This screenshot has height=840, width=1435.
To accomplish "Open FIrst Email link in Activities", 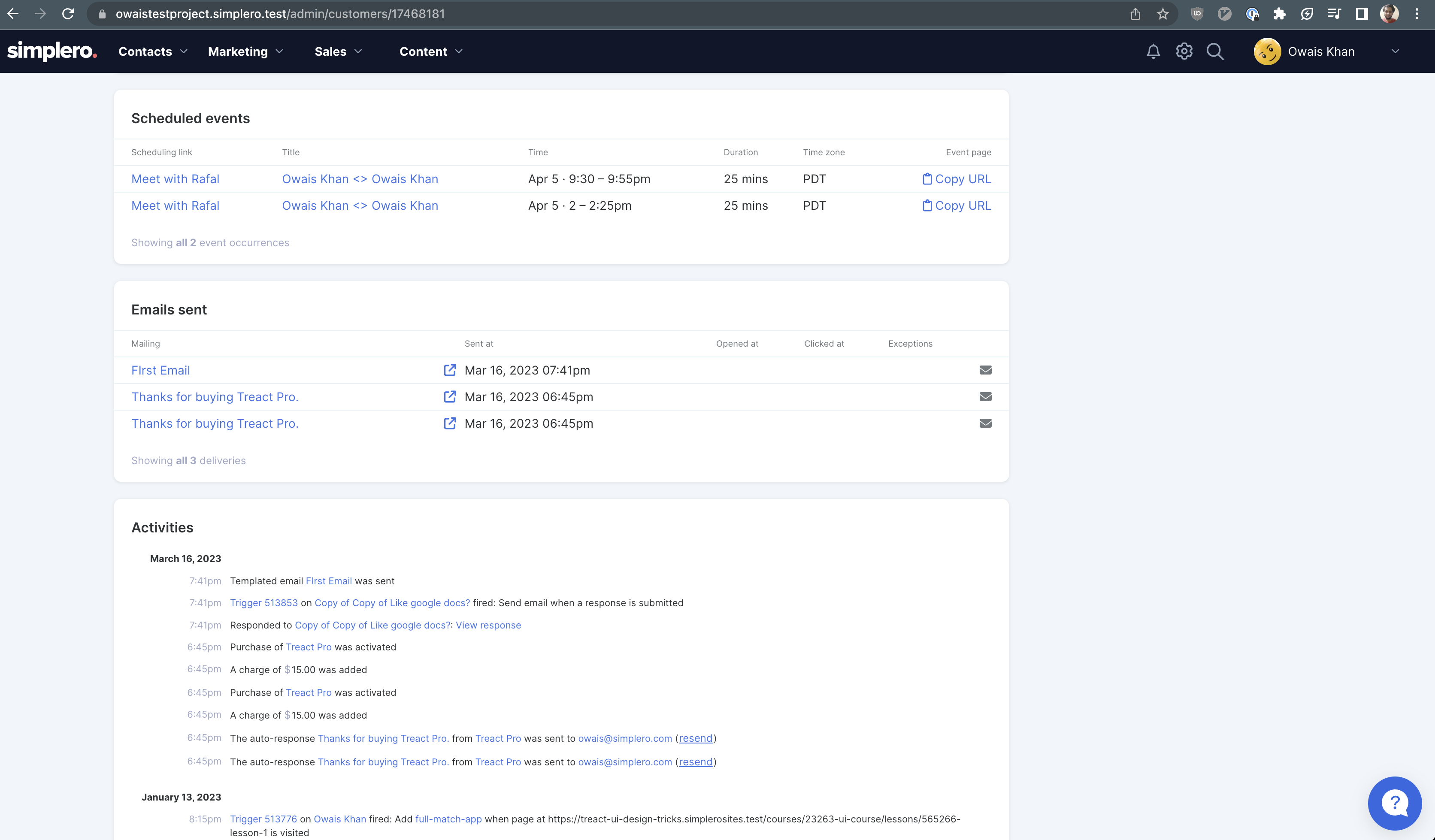I will [x=329, y=580].
